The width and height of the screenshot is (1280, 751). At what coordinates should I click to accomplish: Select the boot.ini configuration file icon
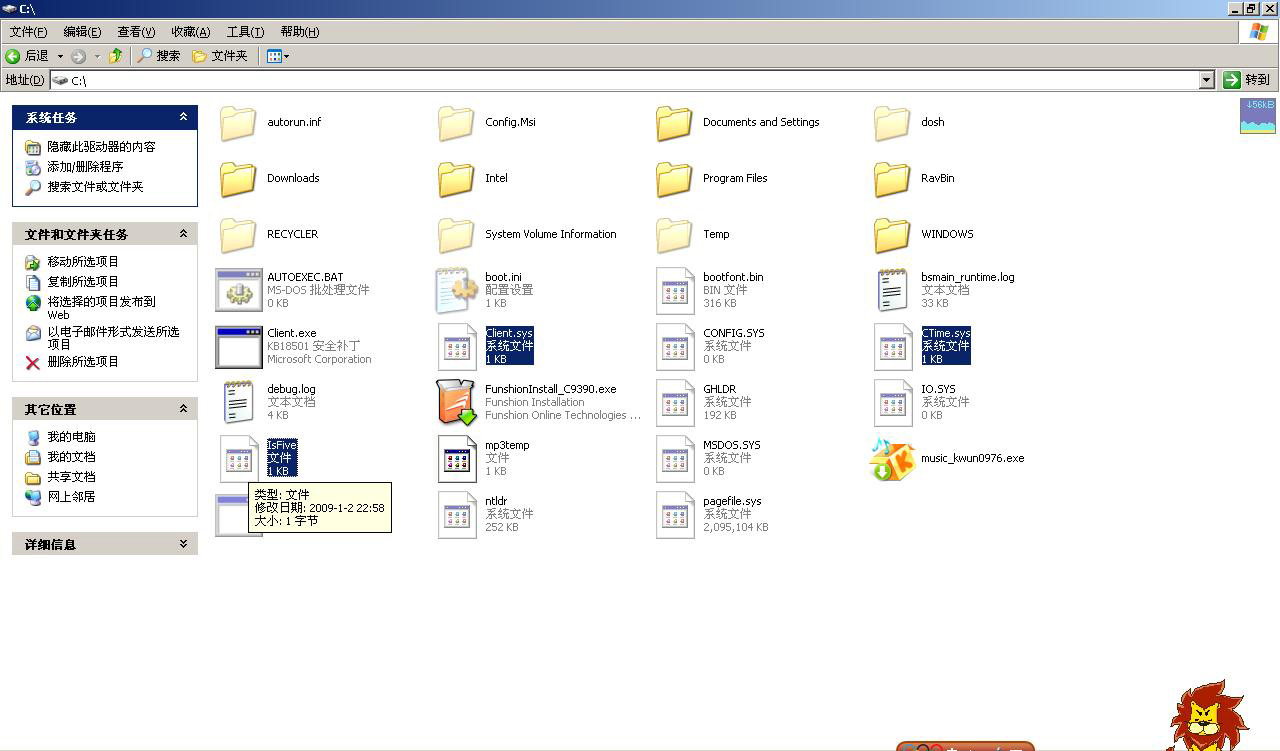[x=456, y=290]
